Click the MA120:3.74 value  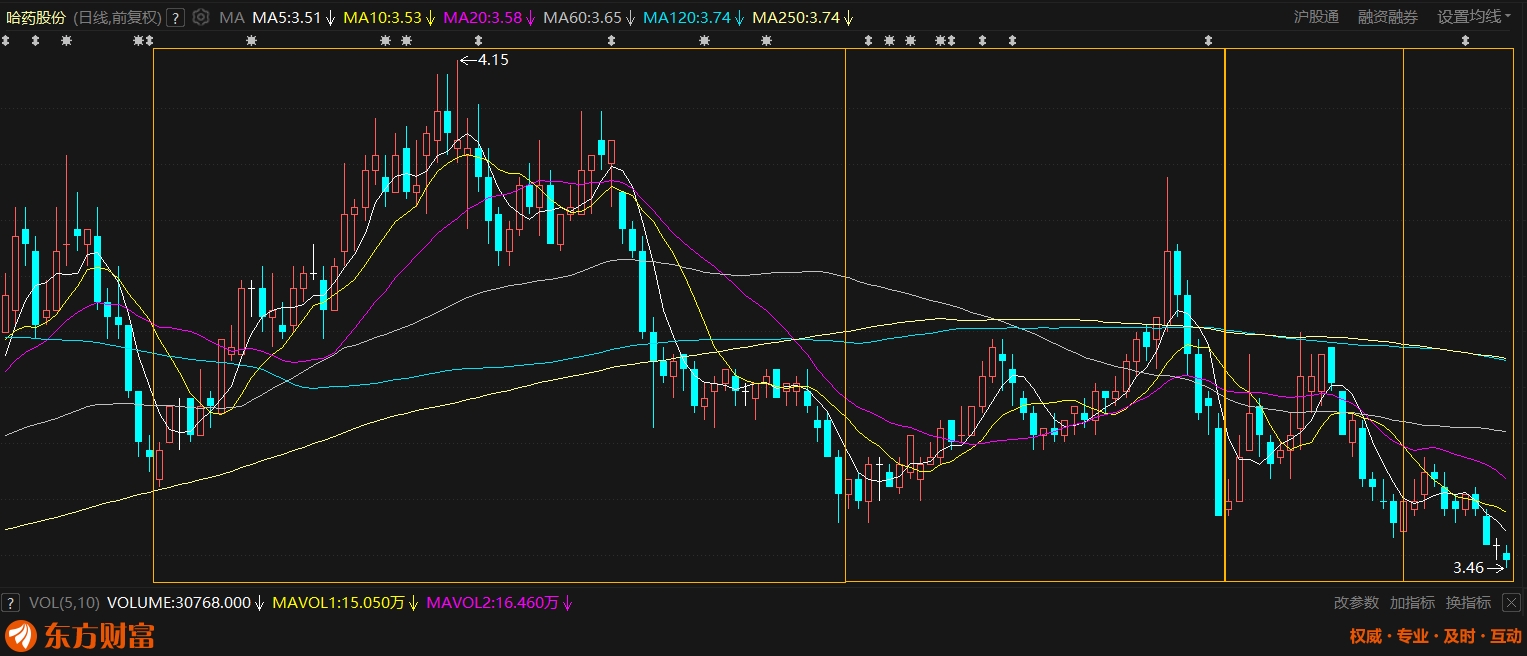point(686,17)
